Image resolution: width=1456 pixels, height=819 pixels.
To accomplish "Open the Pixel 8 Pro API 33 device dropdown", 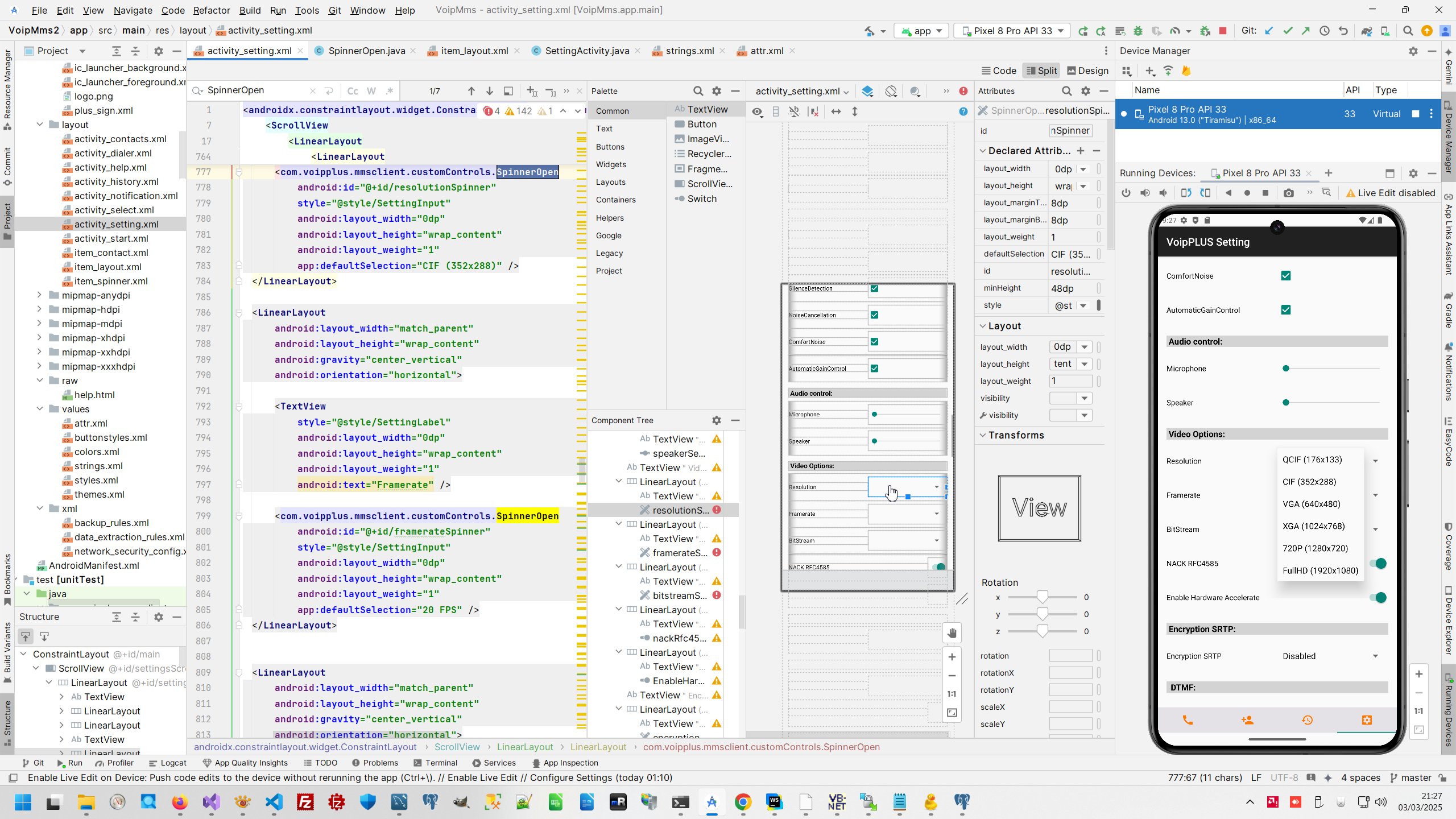I will tap(1012, 31).
